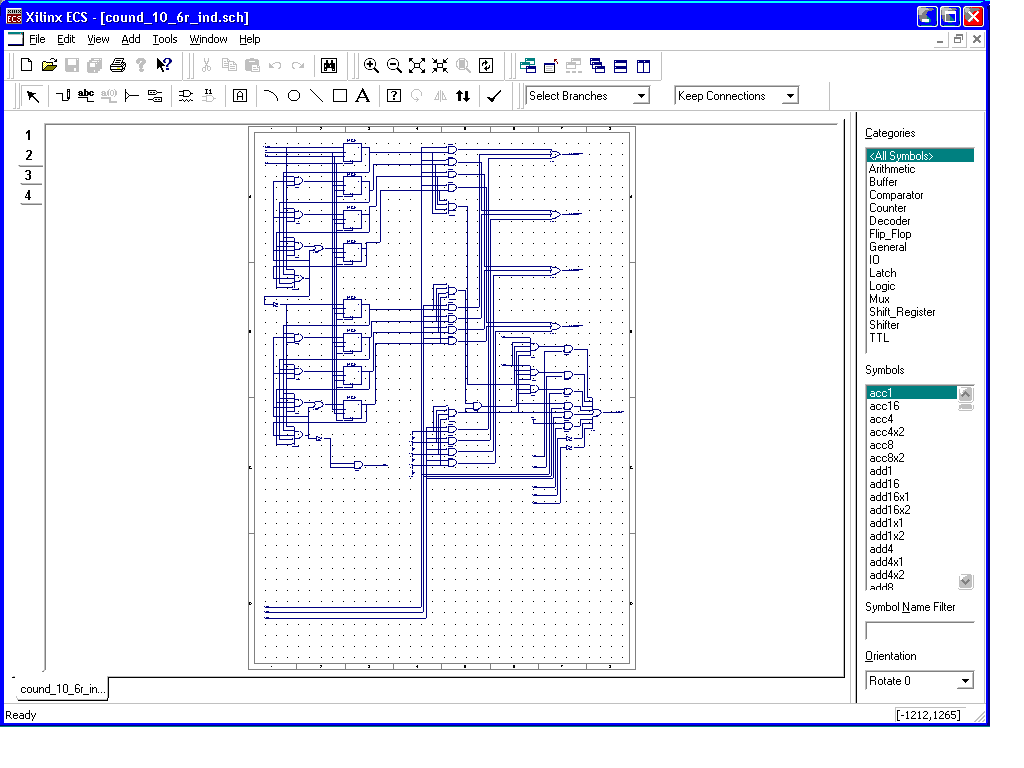Select the Add Text tool
This screenshot has height=768, width=1024.
[x=362, y=96]
